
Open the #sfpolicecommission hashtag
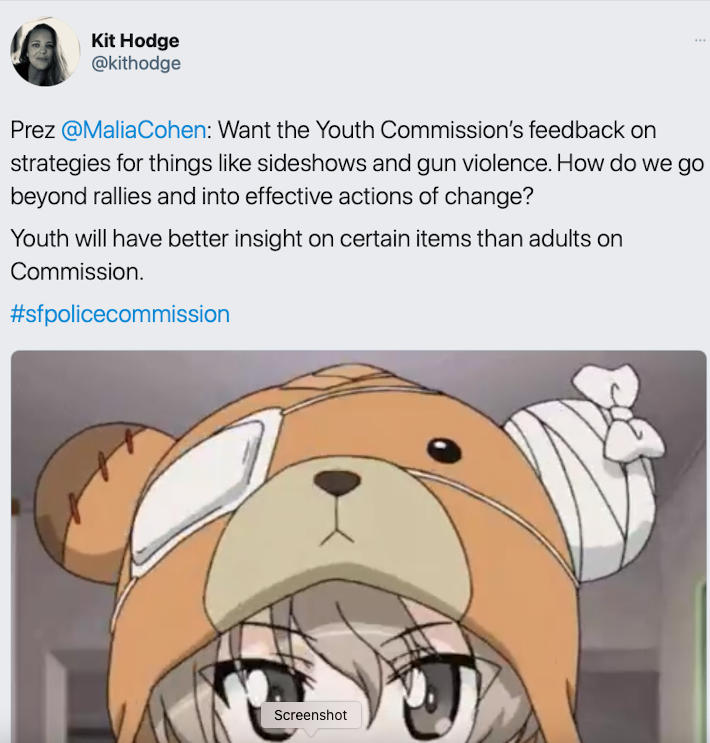[120, 314]
